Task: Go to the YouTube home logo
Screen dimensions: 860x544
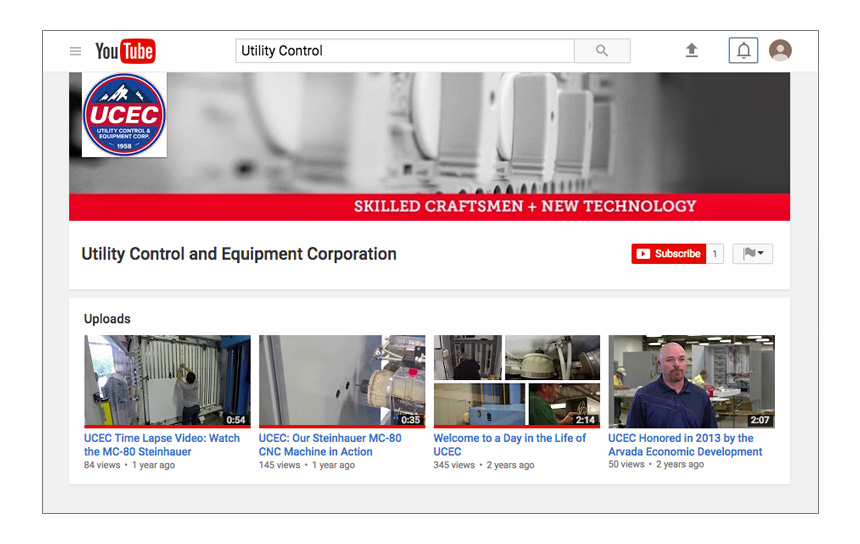Action: 125,51
